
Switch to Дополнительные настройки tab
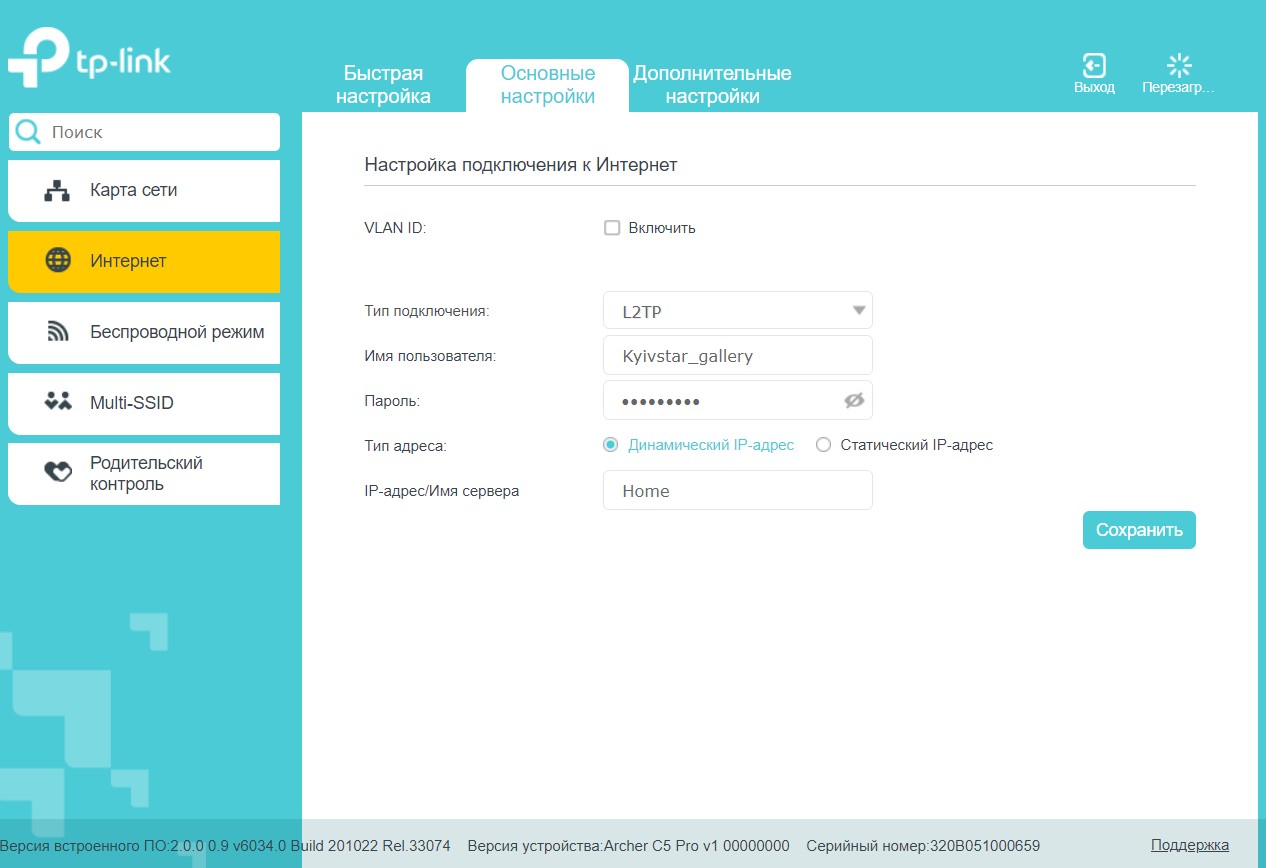(x=712, y=85)
